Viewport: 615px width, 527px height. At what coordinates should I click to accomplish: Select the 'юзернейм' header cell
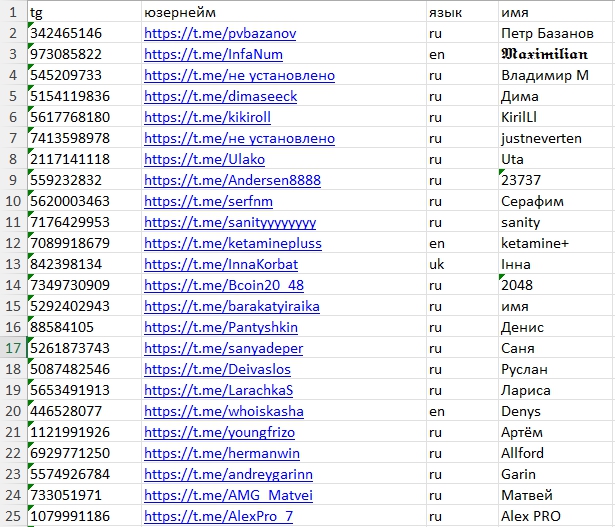[284, 12]
